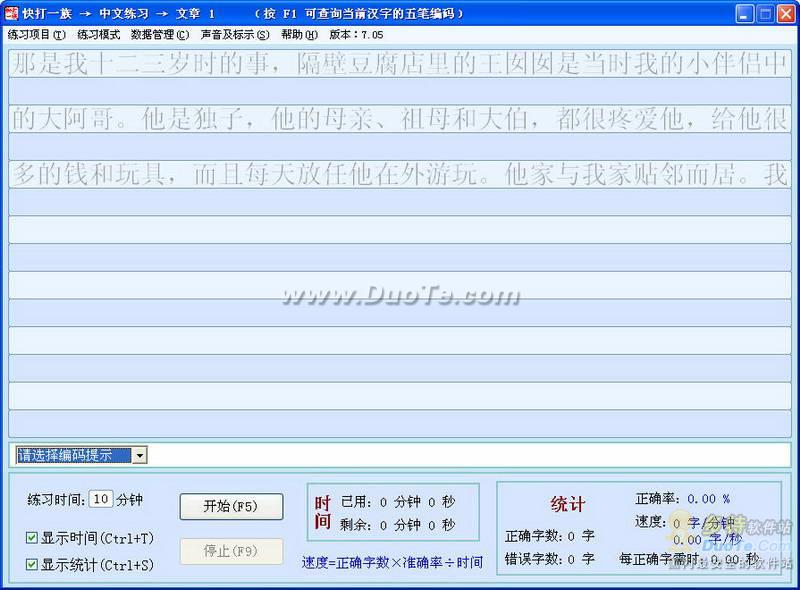Viewport: 800px width, 590px height.
Task: Click the 练习时间 minutes input field
Action: pyautogui.click(x=101, y=499)
